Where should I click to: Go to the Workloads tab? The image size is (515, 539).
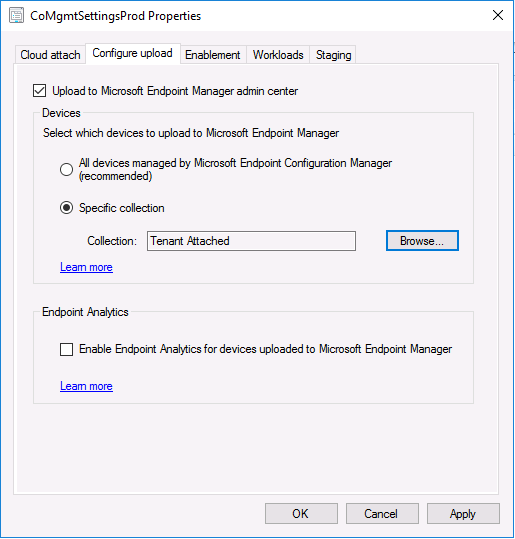(278, 55)
